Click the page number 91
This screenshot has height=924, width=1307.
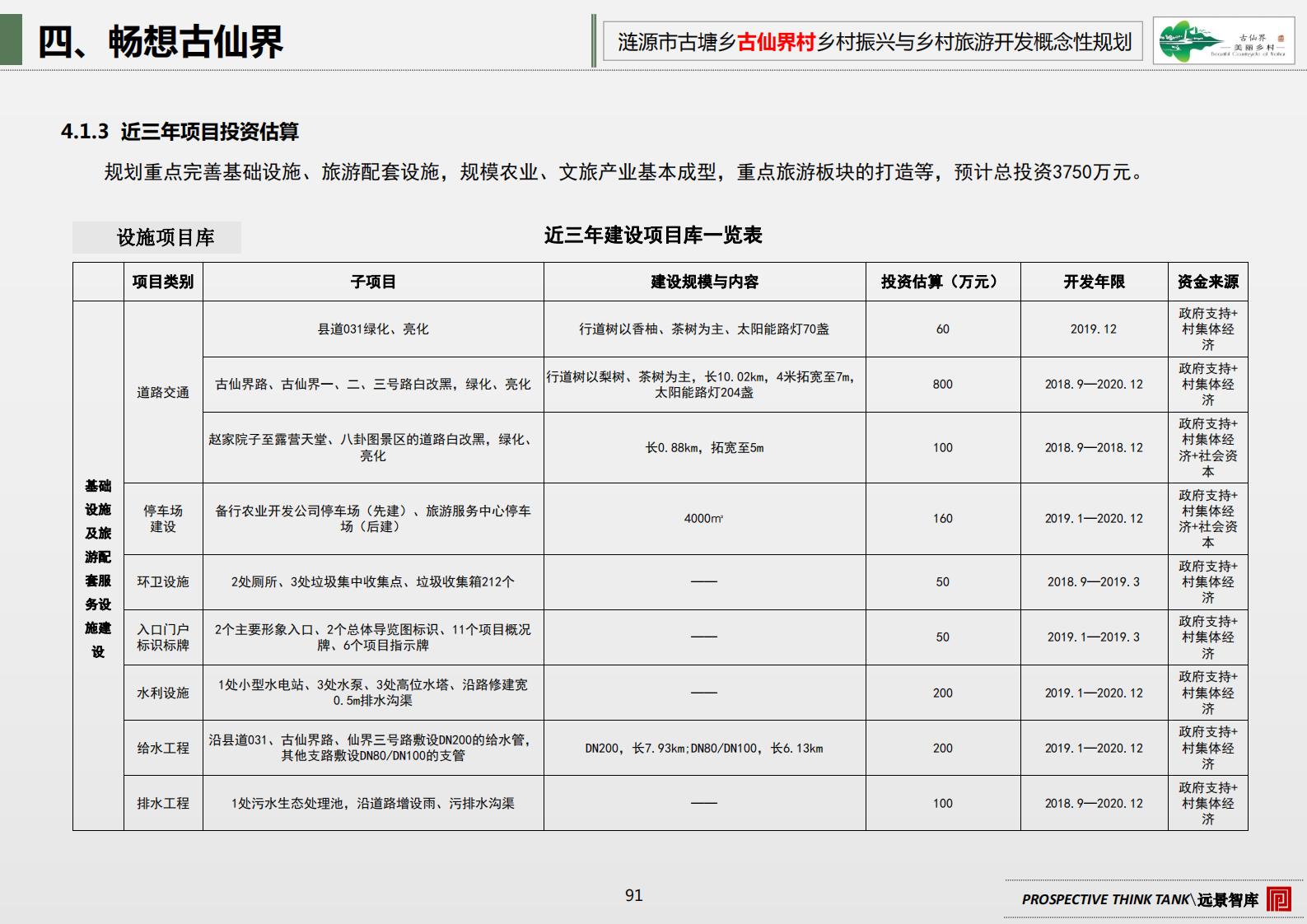pos(633,895)
